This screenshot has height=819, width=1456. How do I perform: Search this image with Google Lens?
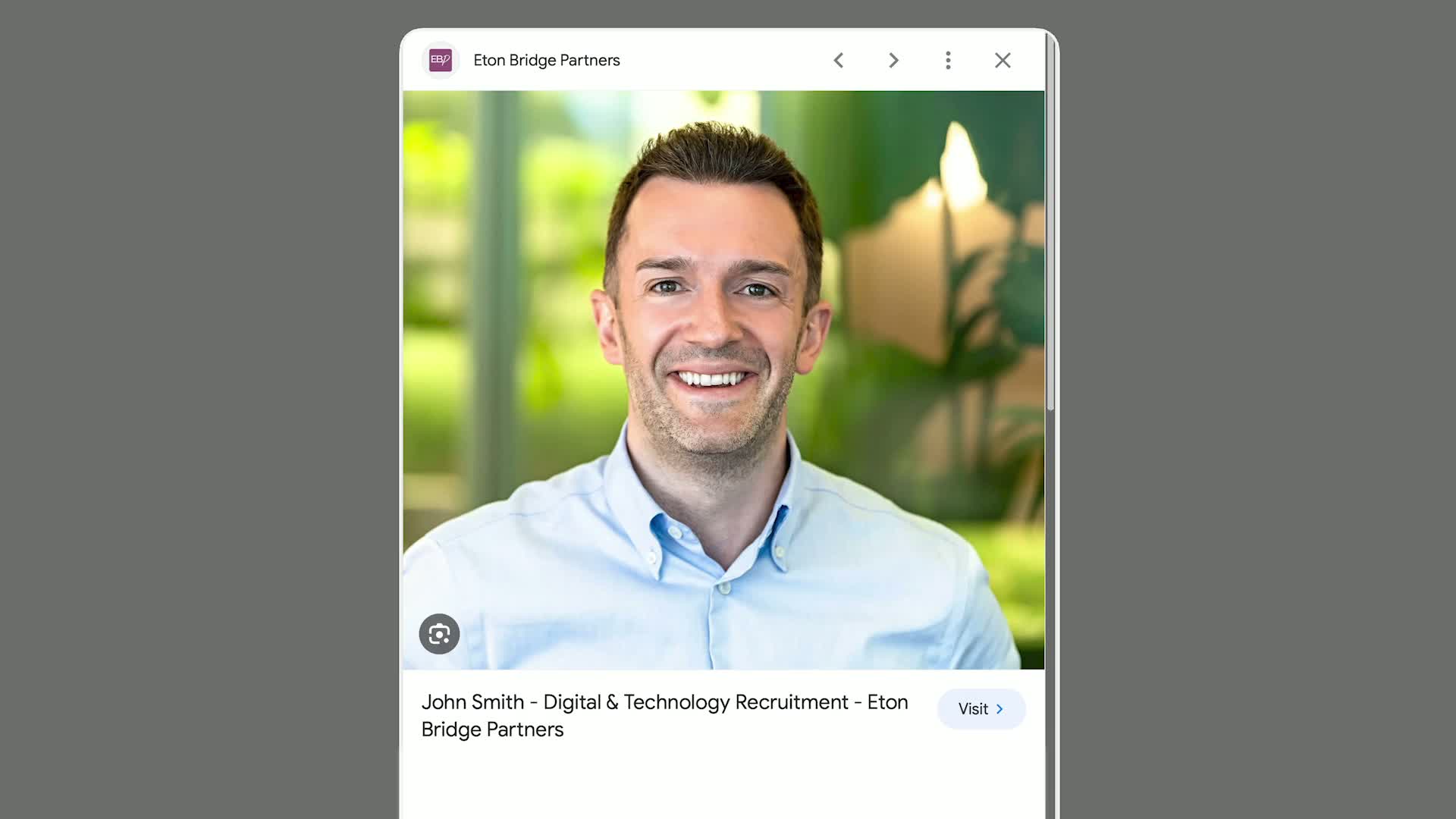click(439, 634)
